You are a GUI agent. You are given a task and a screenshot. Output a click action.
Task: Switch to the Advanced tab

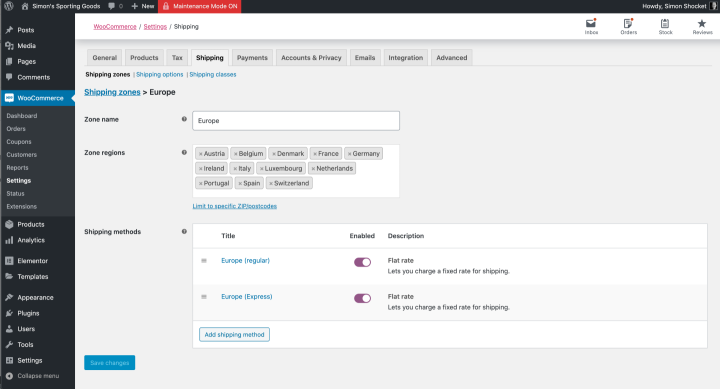[451, 58]
